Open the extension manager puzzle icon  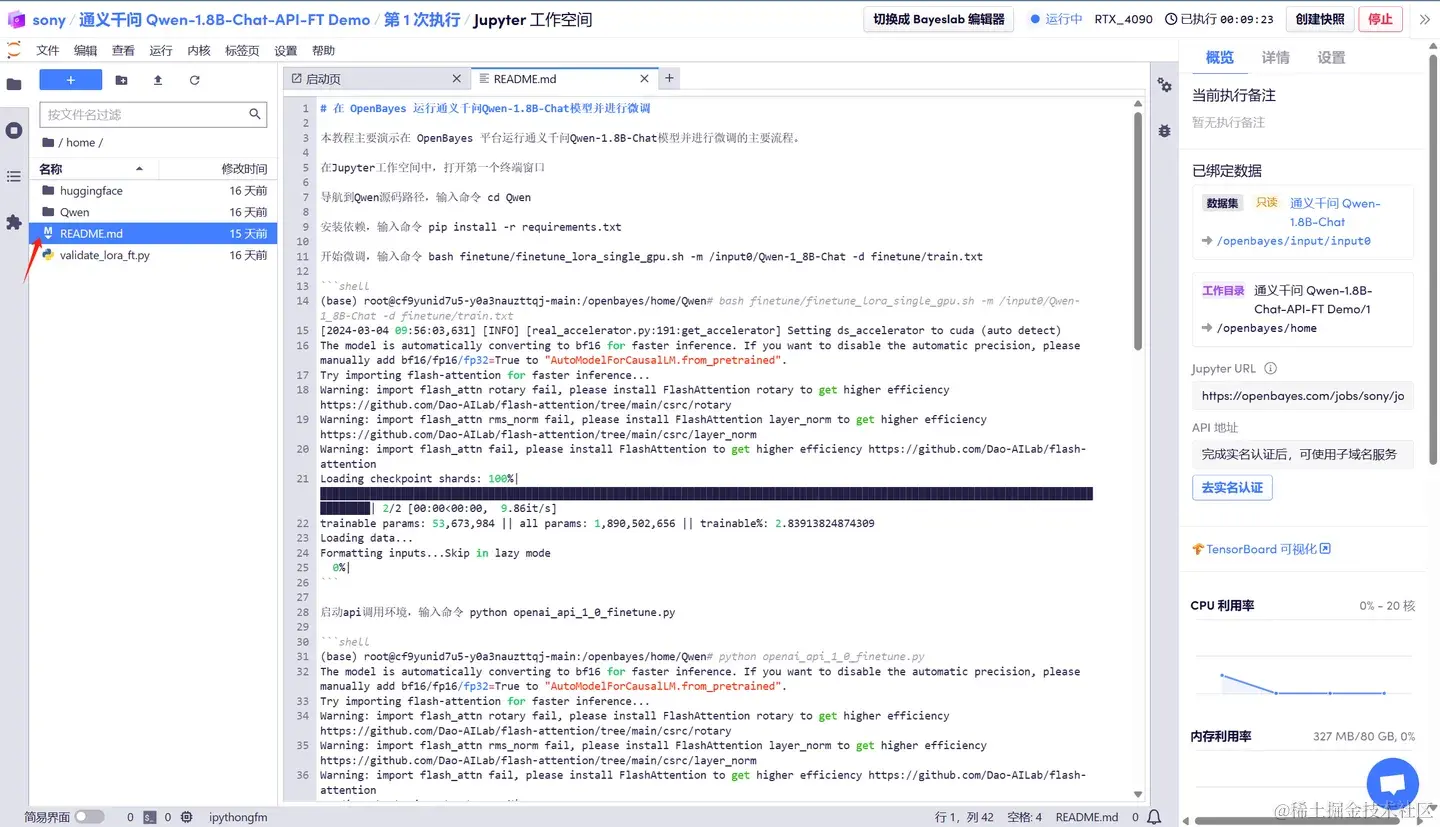pos(14,222)
